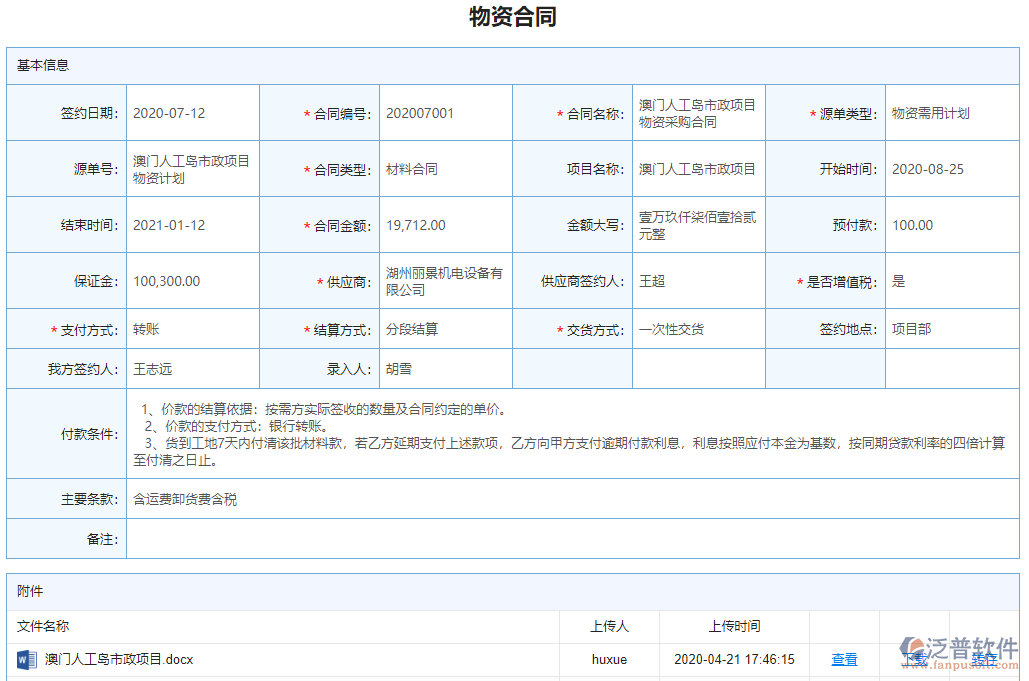Click the 转存 link in attachment row

pos(983,660)
